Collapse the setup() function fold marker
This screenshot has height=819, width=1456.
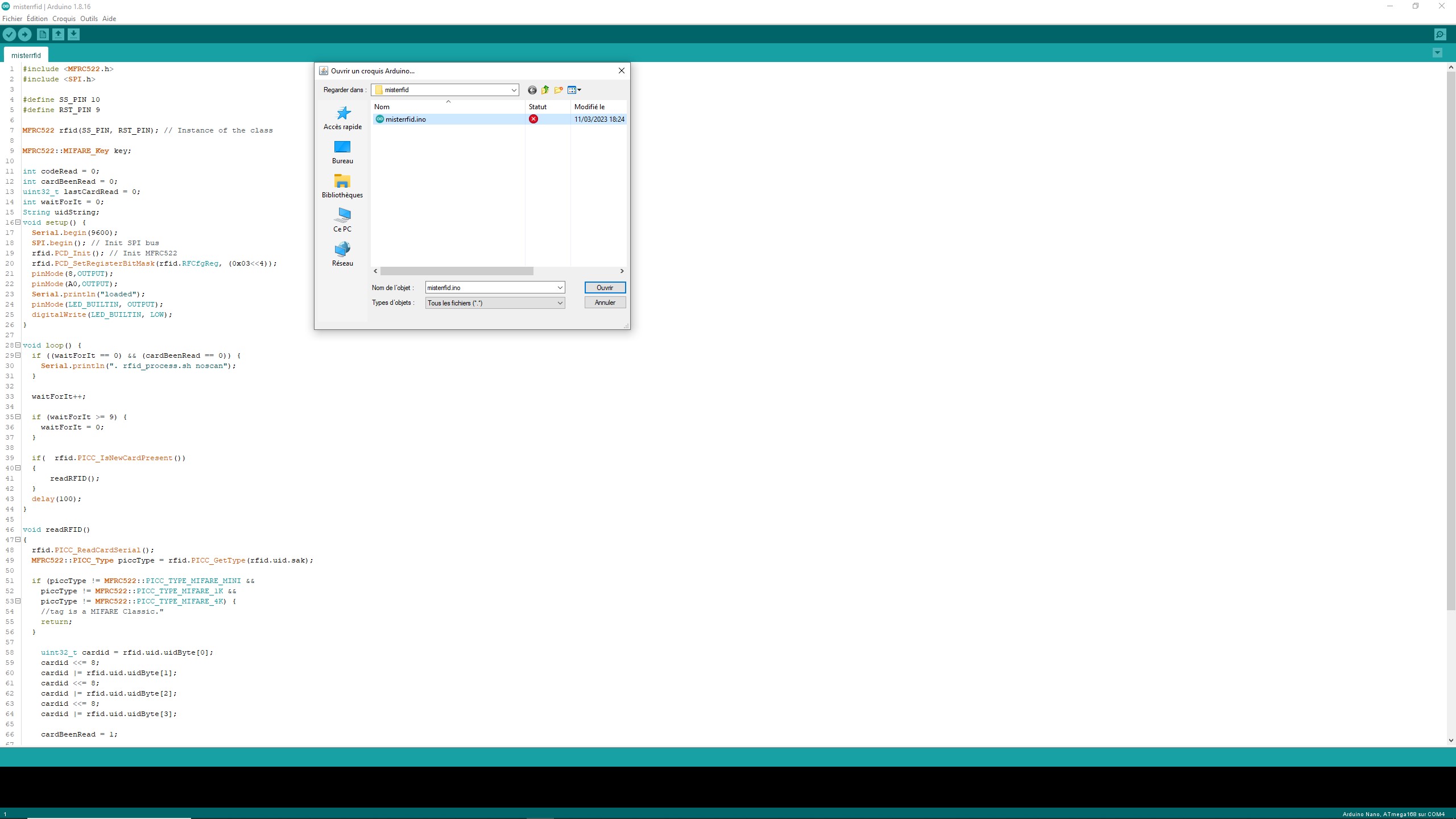point(18,222)
